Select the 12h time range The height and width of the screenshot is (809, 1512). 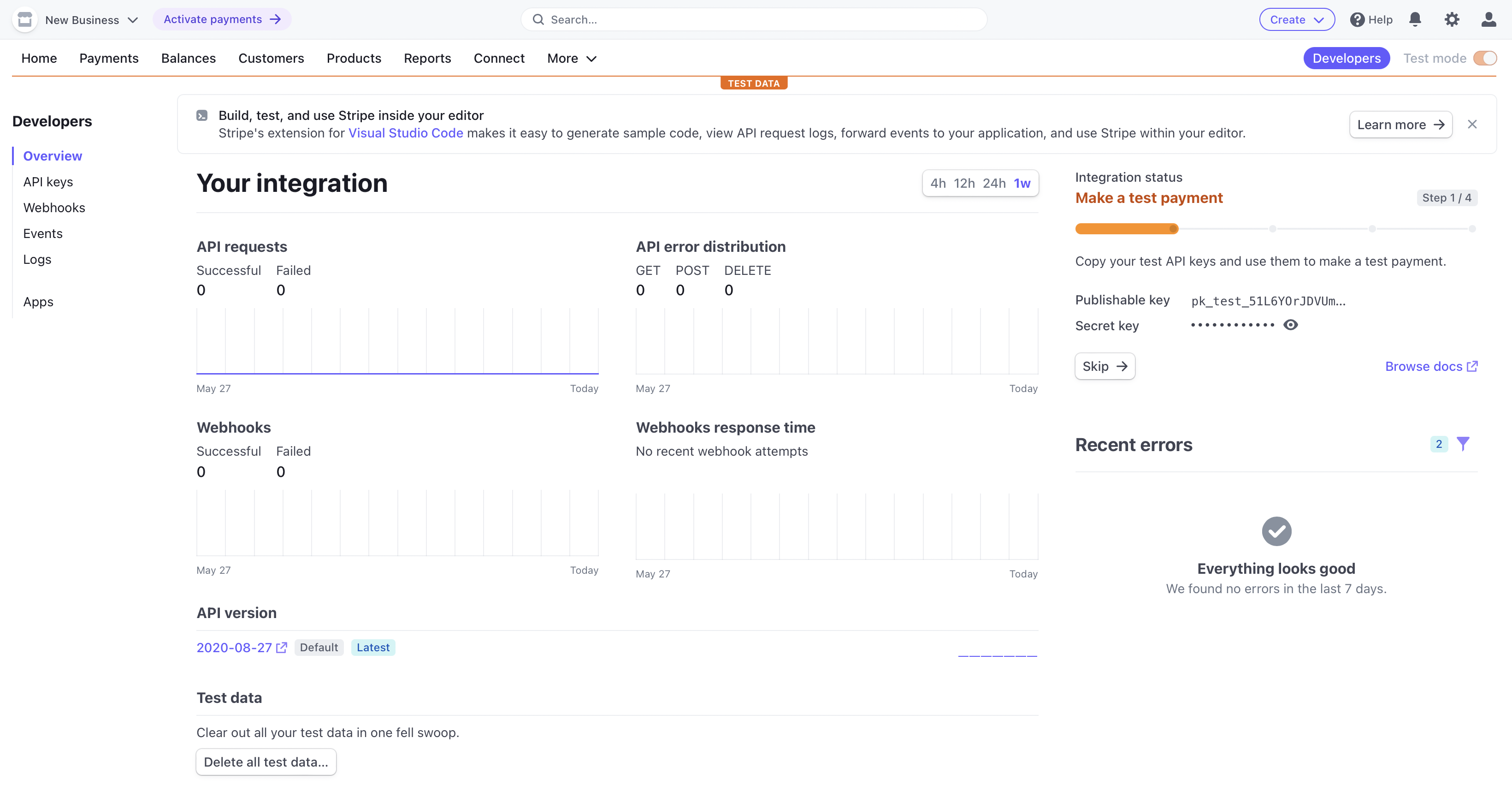[x=964, y=183]
